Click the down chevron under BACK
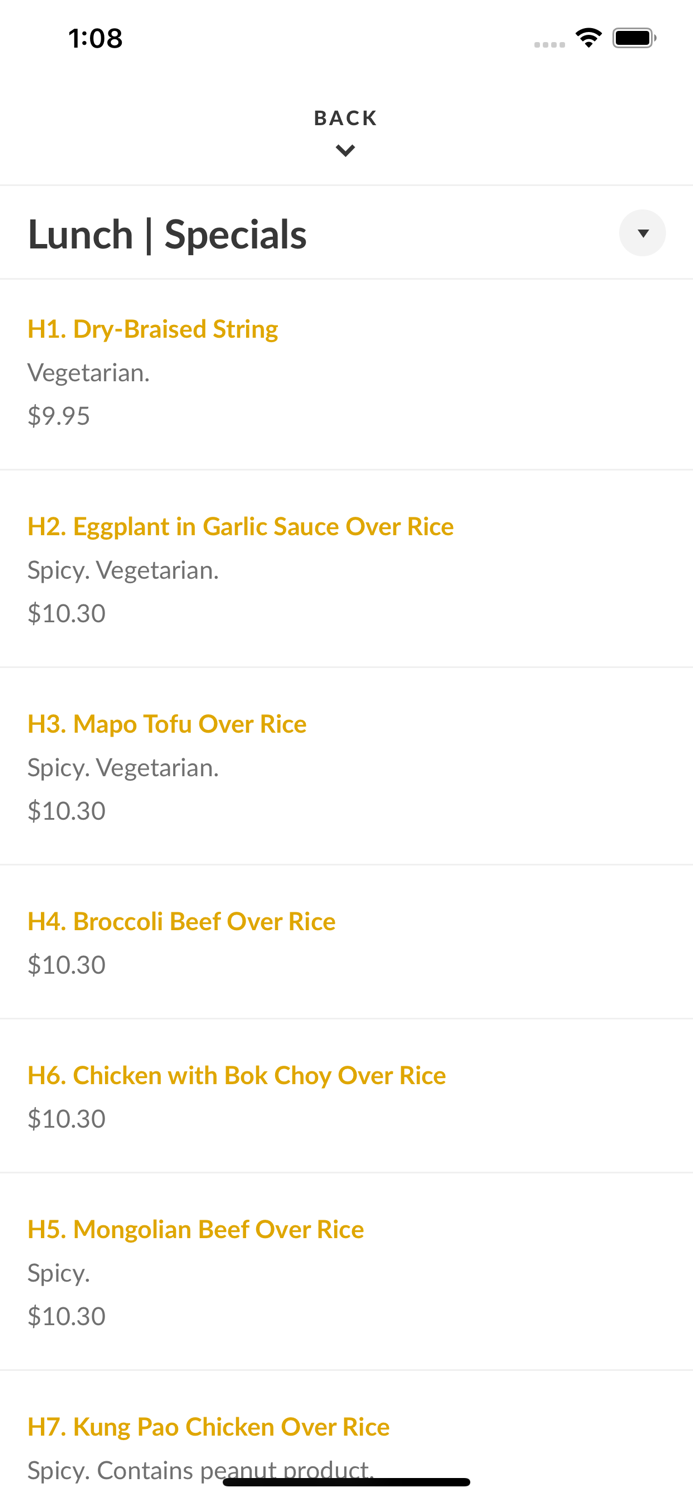Image resolution: width=693 pixels, height=1500 pixels. 345,151
